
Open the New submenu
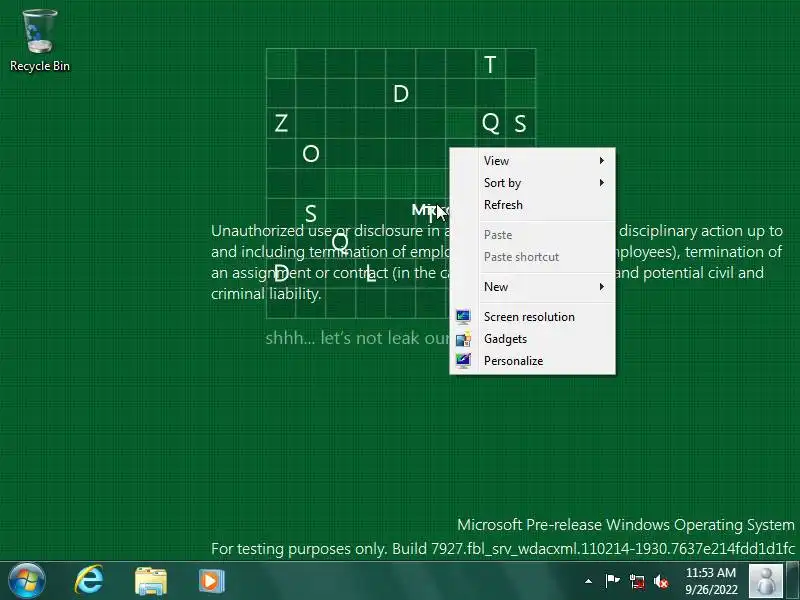pyautogui.click(x=533, y=287)
